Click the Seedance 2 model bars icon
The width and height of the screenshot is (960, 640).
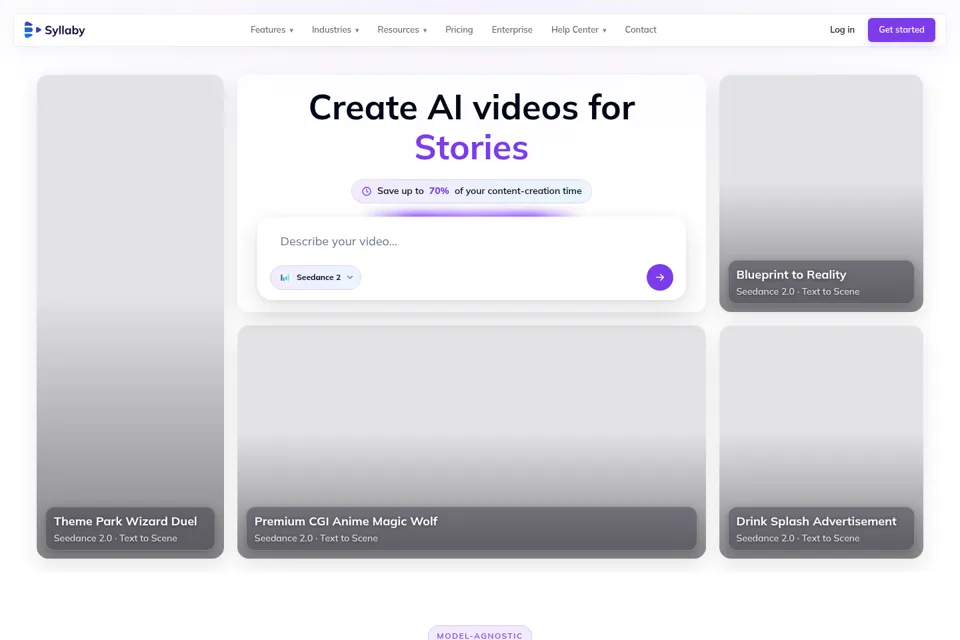(285, 277)
